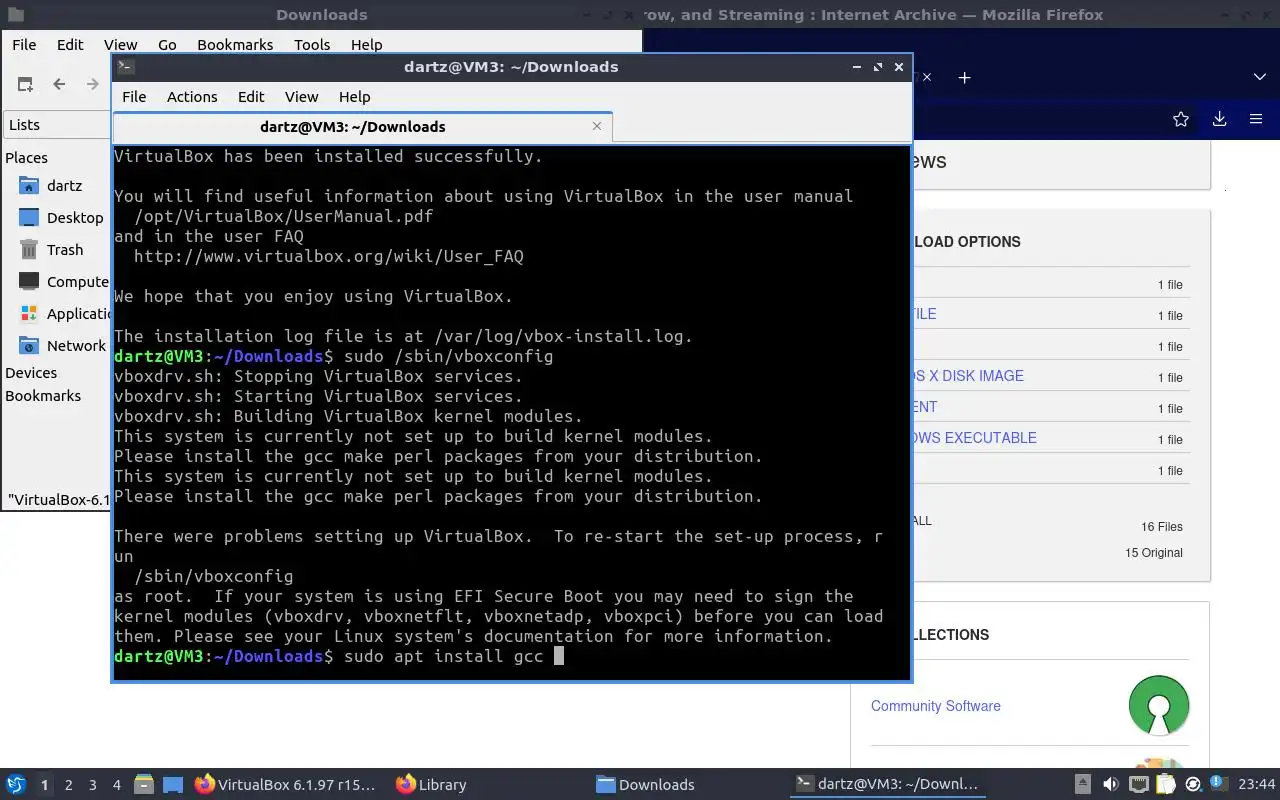Open Help menu in terminal window

pos(355,97)
